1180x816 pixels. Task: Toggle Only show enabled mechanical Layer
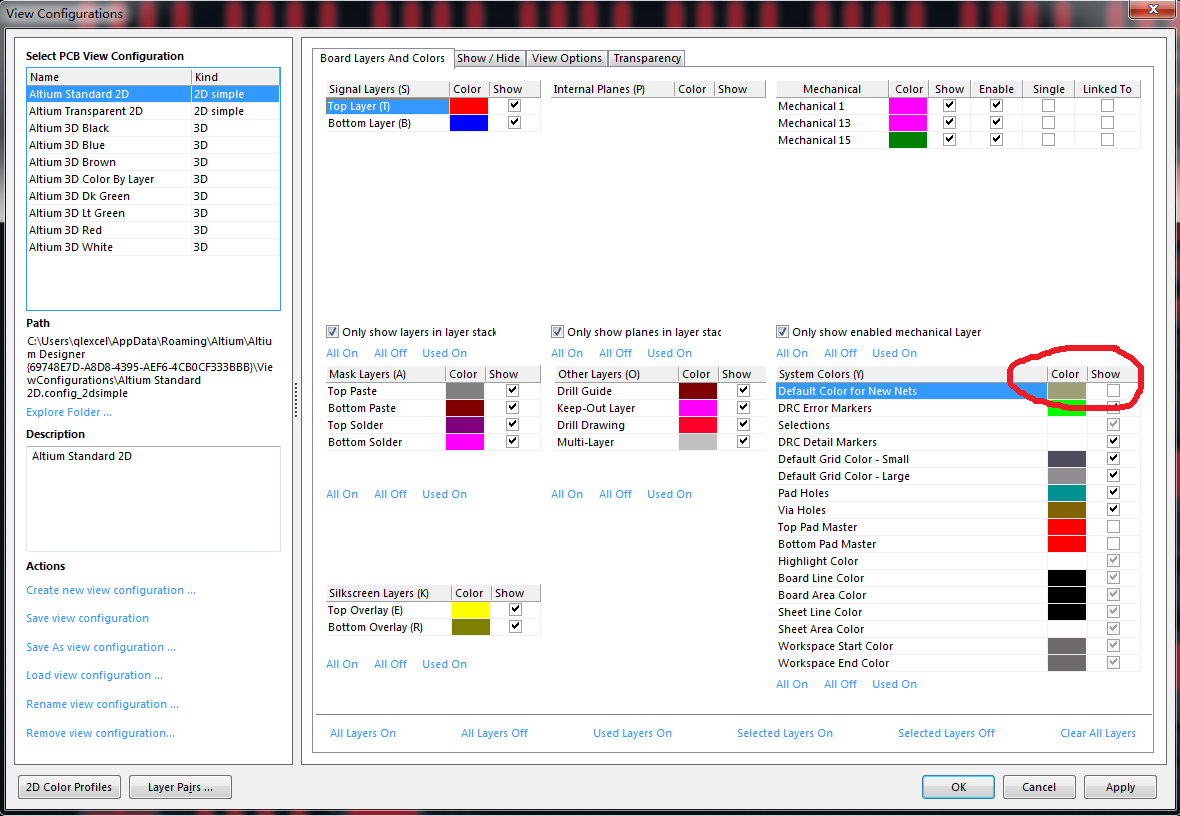[783, 331]
